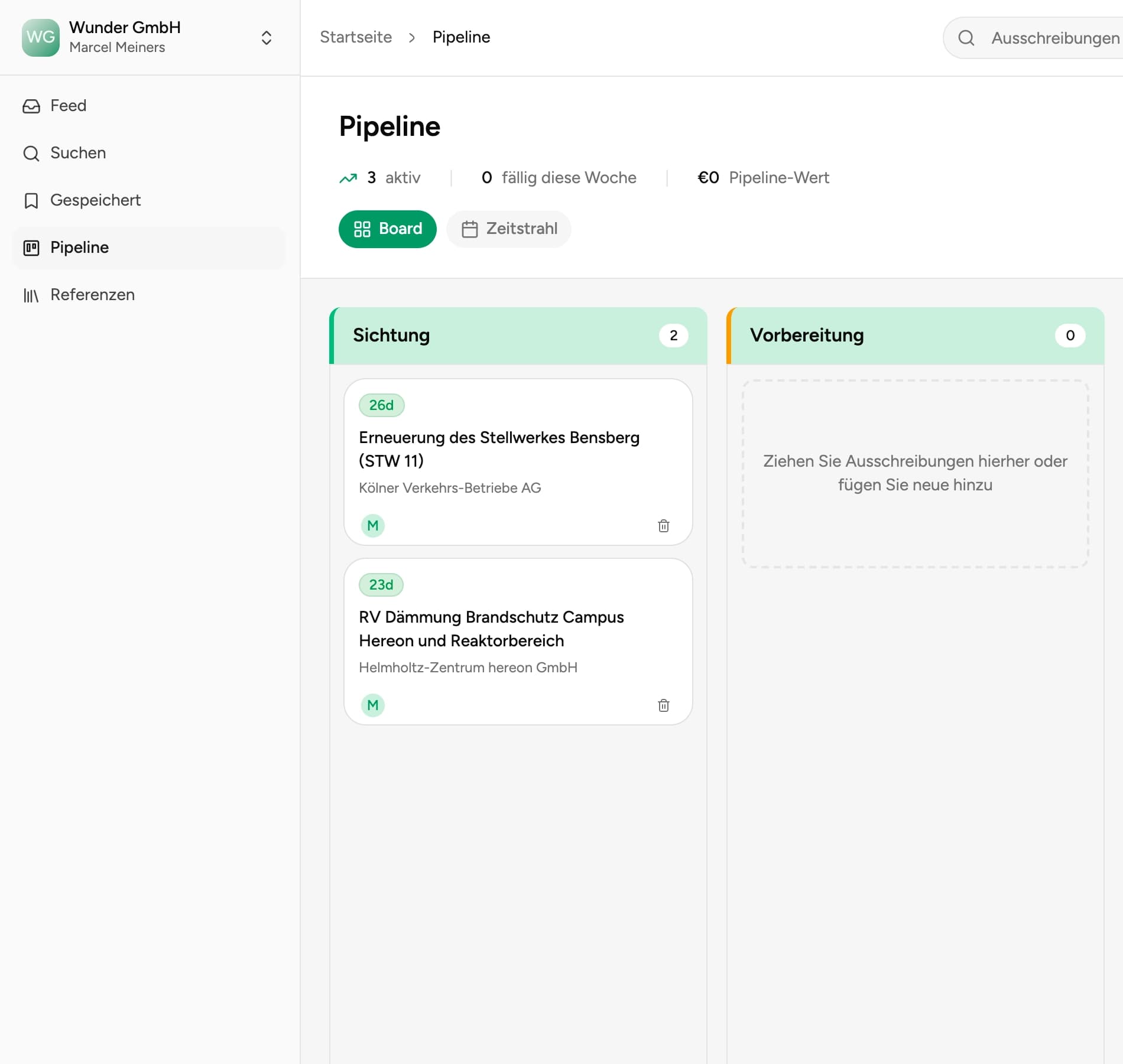Click the search magnifier icon in top bar

click(966, 38)
